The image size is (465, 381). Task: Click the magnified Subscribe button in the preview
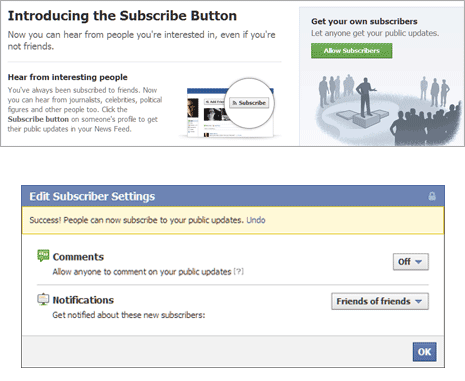pos(249,103)
